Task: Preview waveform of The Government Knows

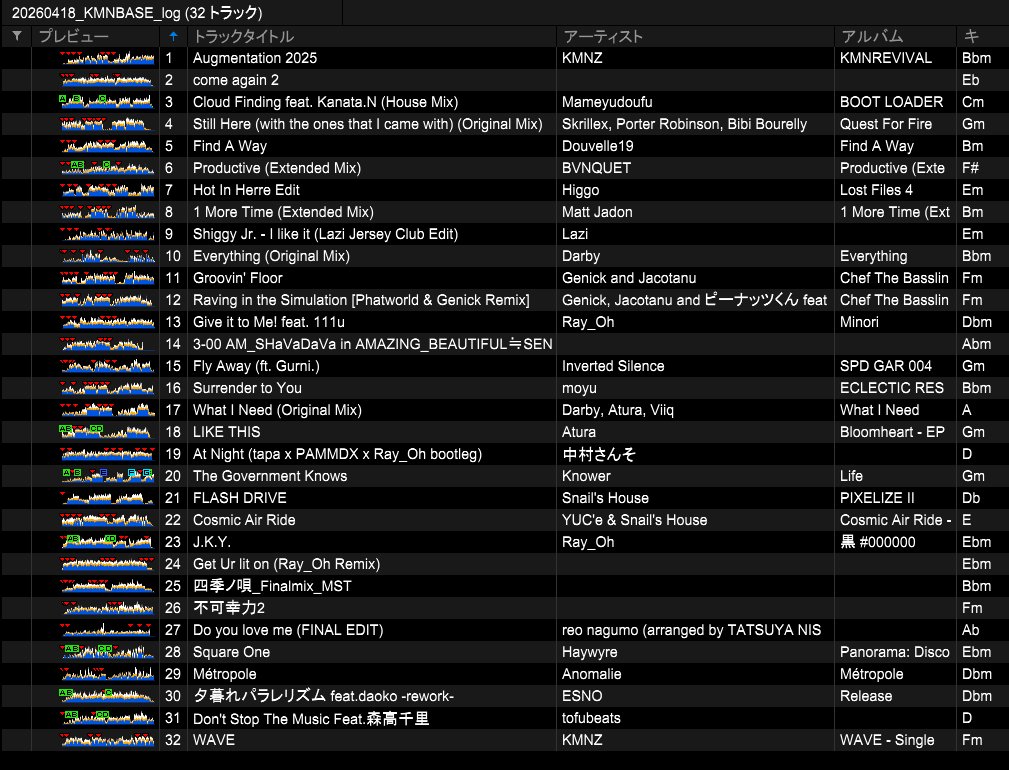Action: pos(107,476)
